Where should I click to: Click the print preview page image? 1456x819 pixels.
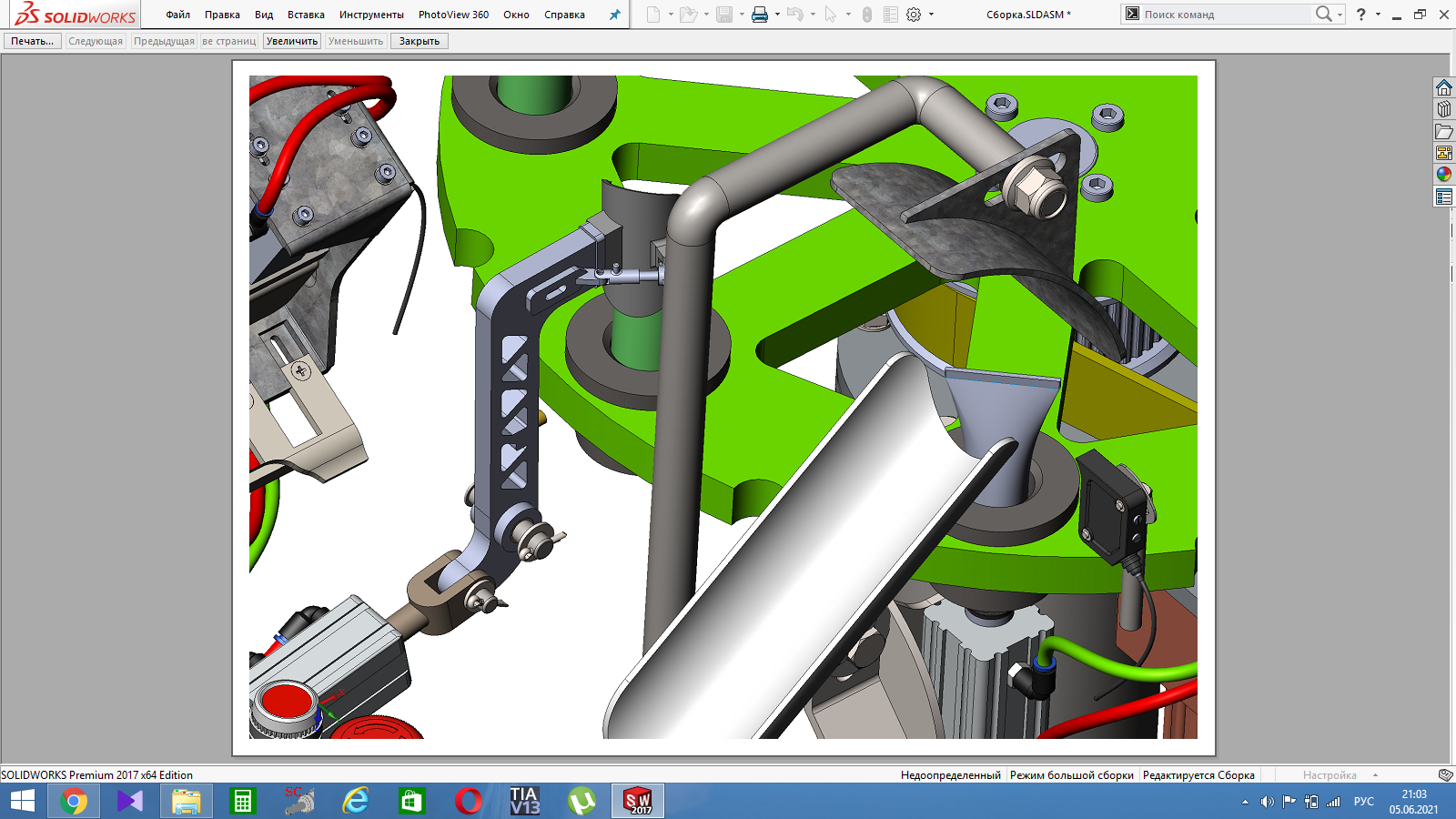[723, 407]
